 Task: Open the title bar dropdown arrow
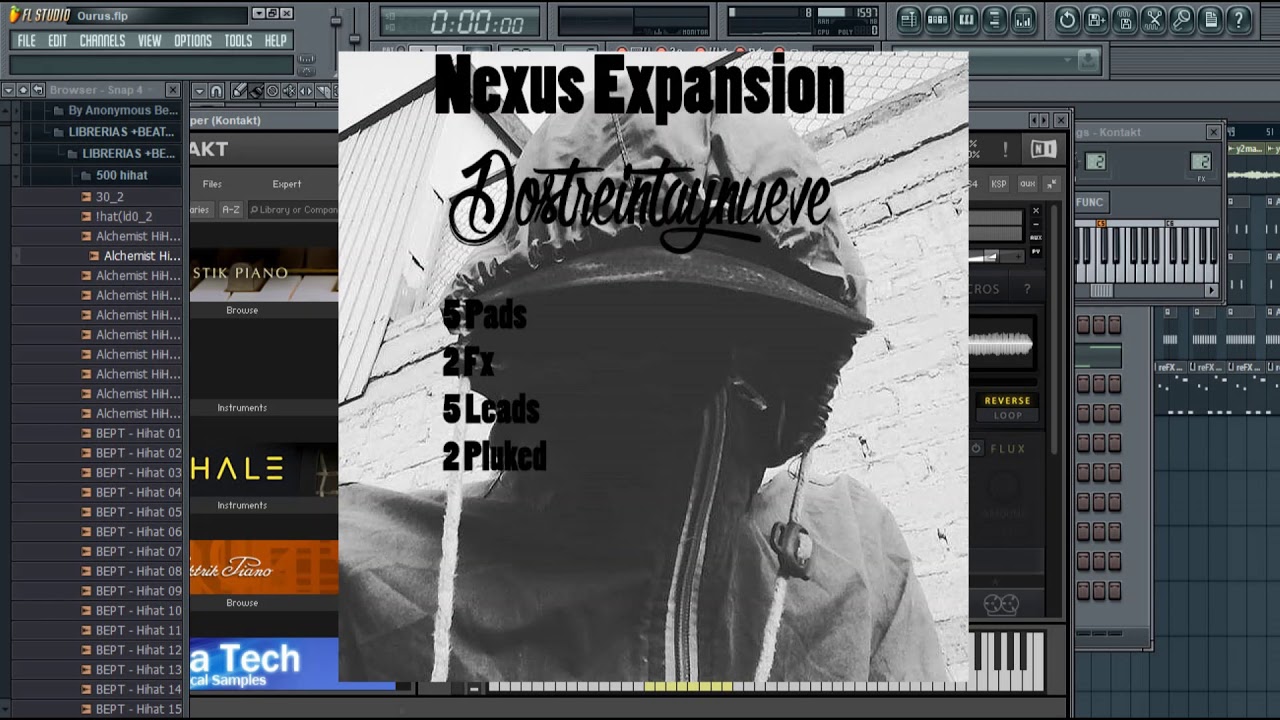click(x=258, y=13)
